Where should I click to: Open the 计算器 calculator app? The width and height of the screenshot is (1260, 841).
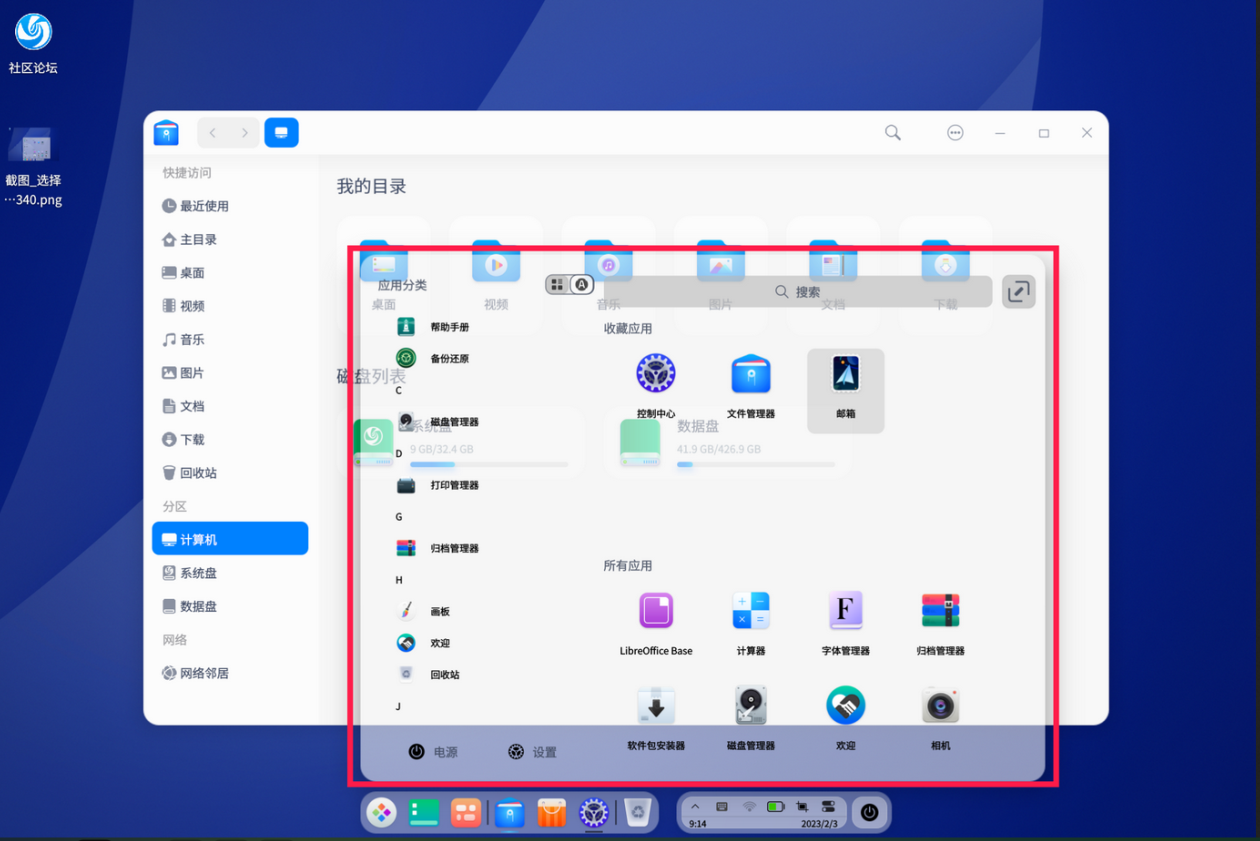pos(751,622)
